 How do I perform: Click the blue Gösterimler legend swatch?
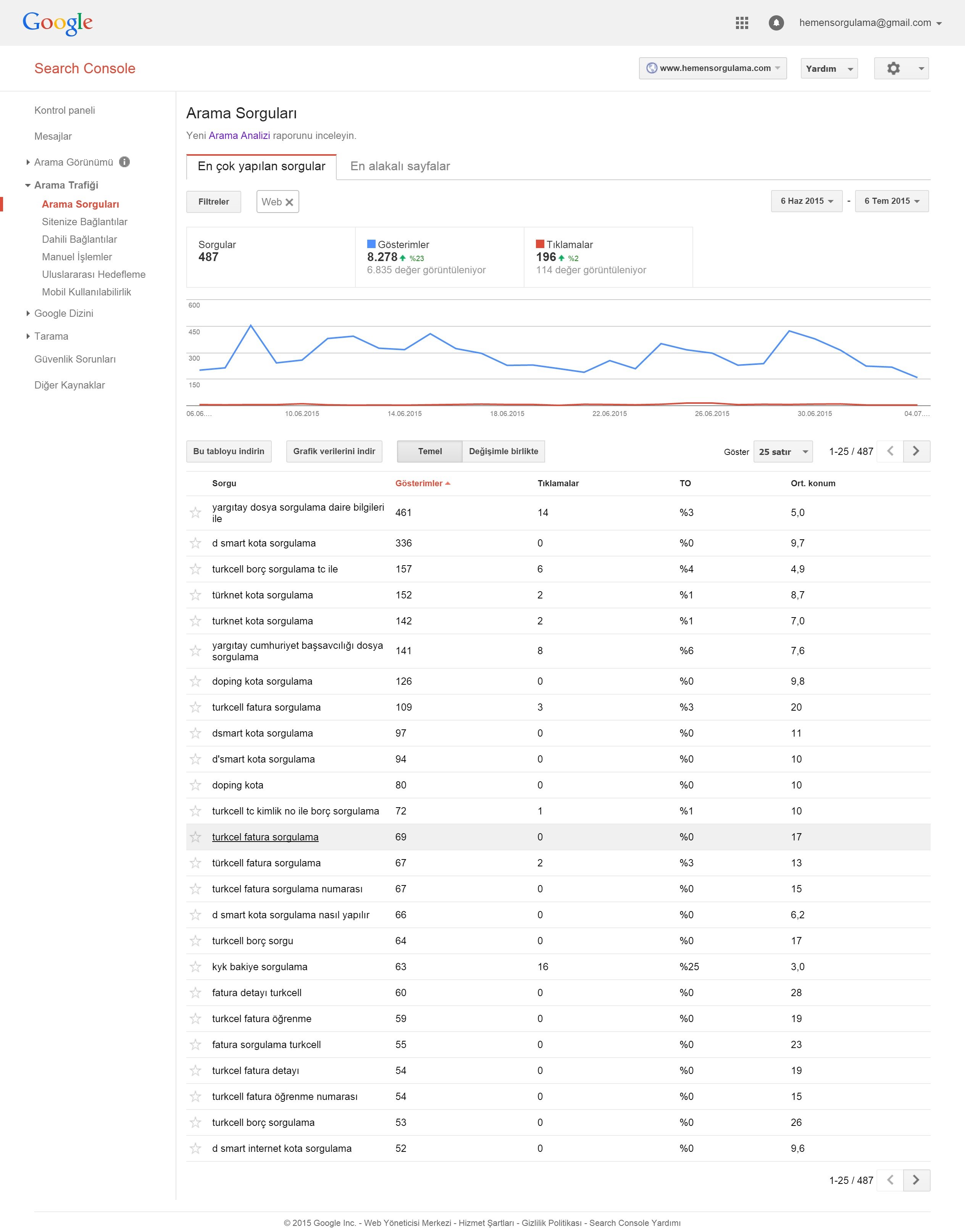coord(371,244)
